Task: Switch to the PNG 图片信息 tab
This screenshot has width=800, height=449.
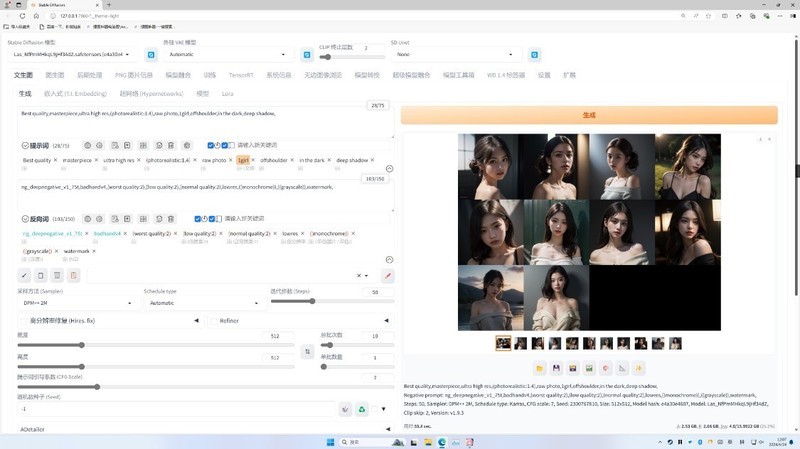Action: pyautogui.click(x=133, y=75)
